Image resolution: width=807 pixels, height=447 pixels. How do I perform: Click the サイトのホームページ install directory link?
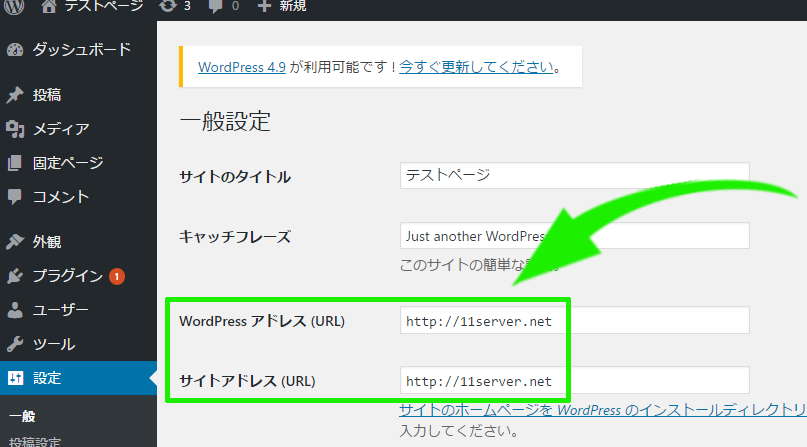point(603,410)
